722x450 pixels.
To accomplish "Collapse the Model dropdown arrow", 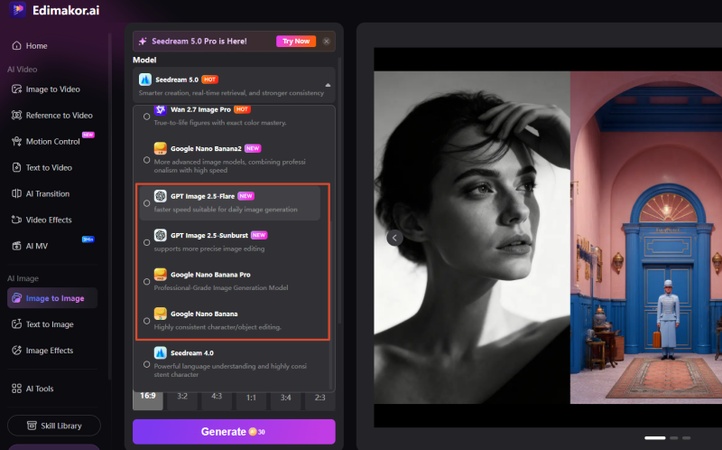I will pyautogui.click(x=328, y=85).
